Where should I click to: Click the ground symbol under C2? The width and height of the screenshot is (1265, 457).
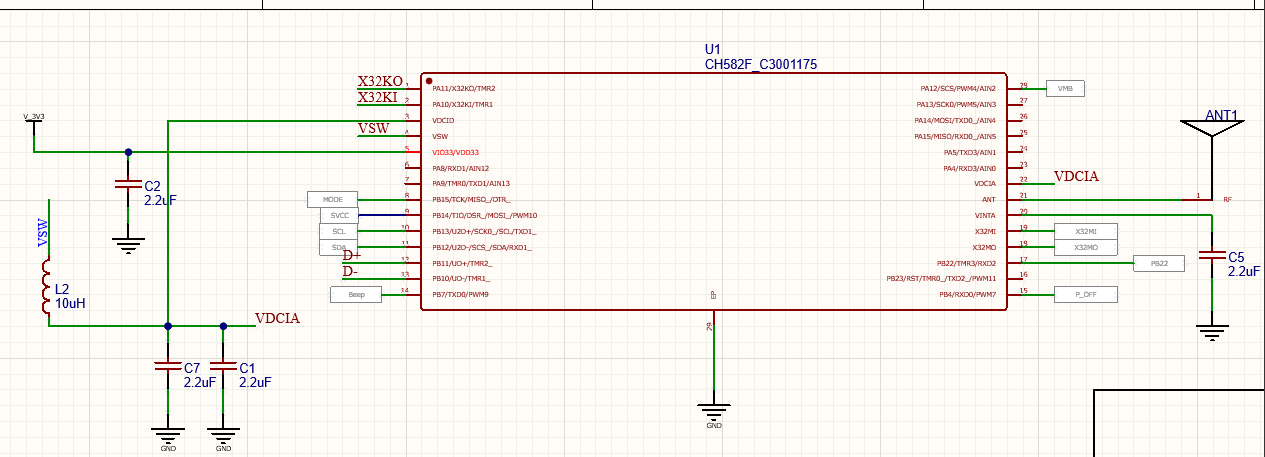coord(127,243)
